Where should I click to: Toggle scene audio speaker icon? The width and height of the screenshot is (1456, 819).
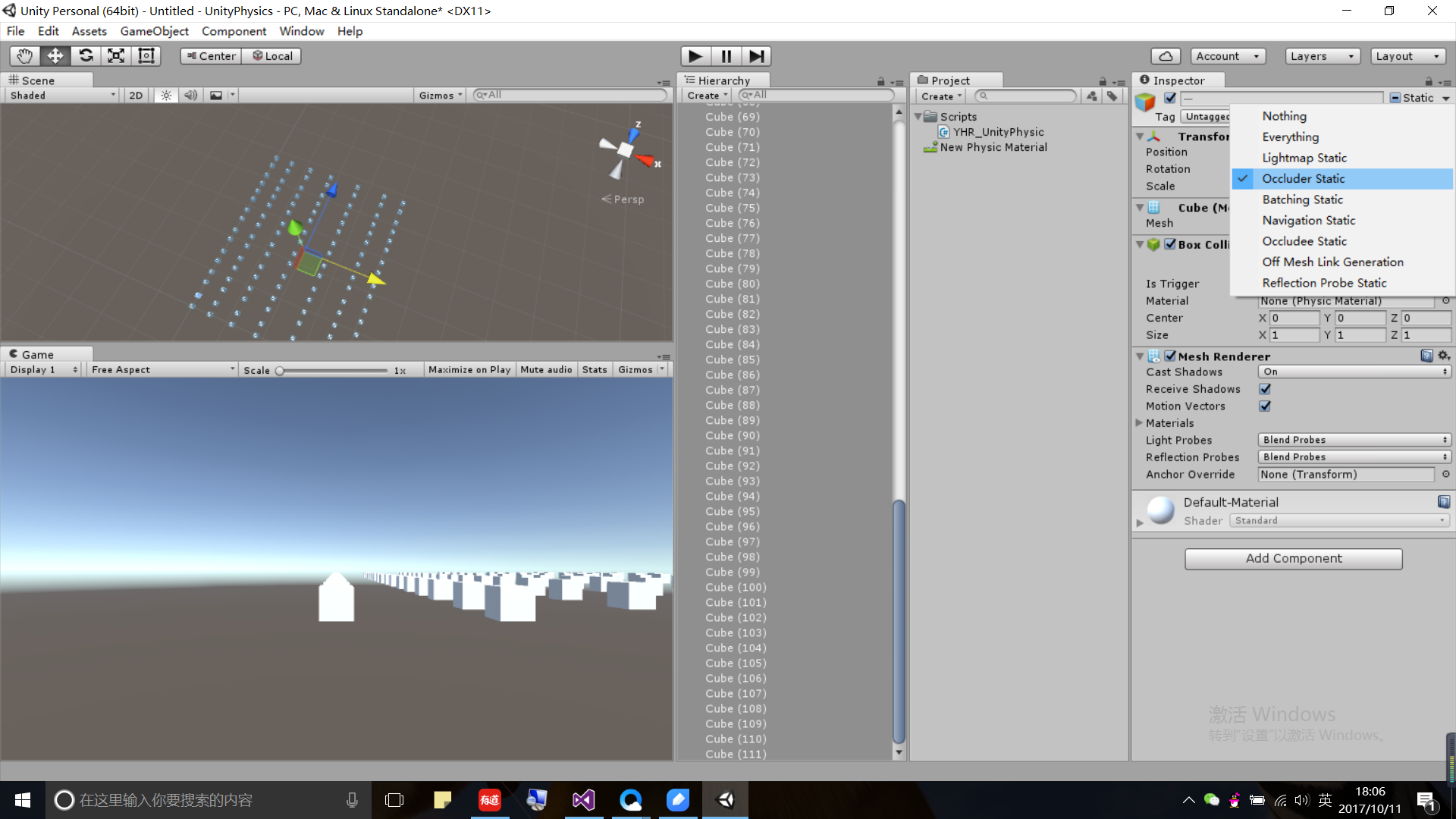point(190,96)
